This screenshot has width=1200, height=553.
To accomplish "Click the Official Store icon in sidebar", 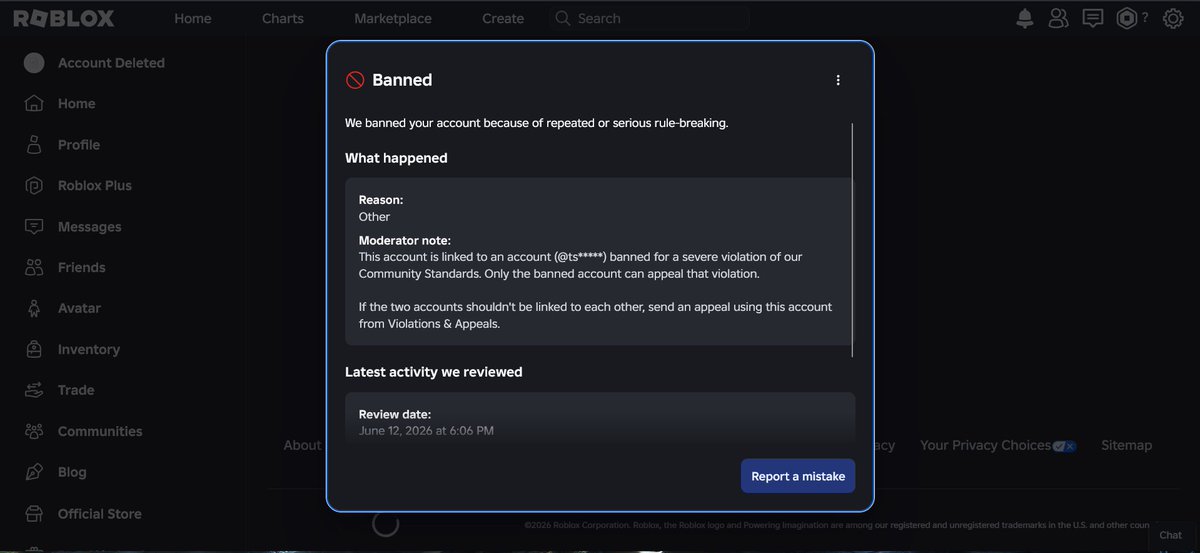I will (x=34, y=514).
